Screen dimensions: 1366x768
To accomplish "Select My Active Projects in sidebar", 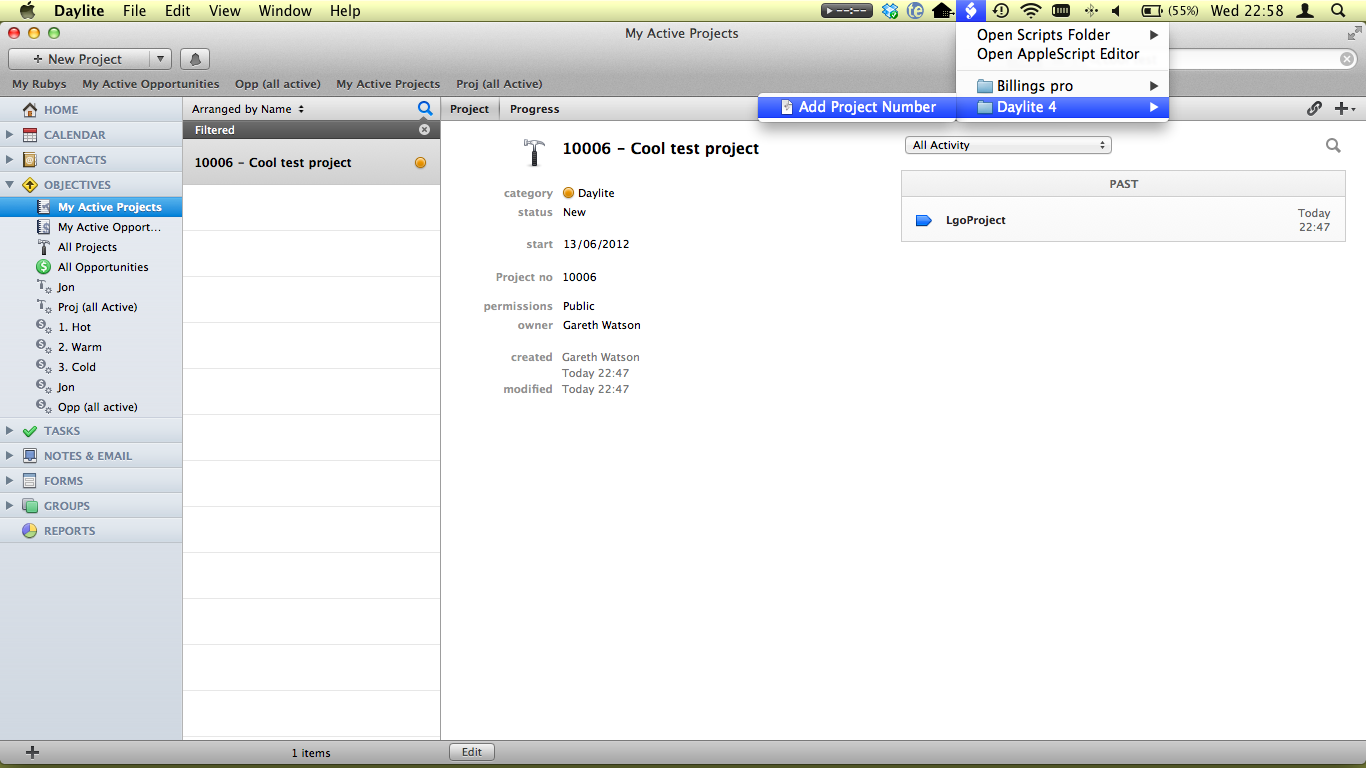I will pos(91,207).
